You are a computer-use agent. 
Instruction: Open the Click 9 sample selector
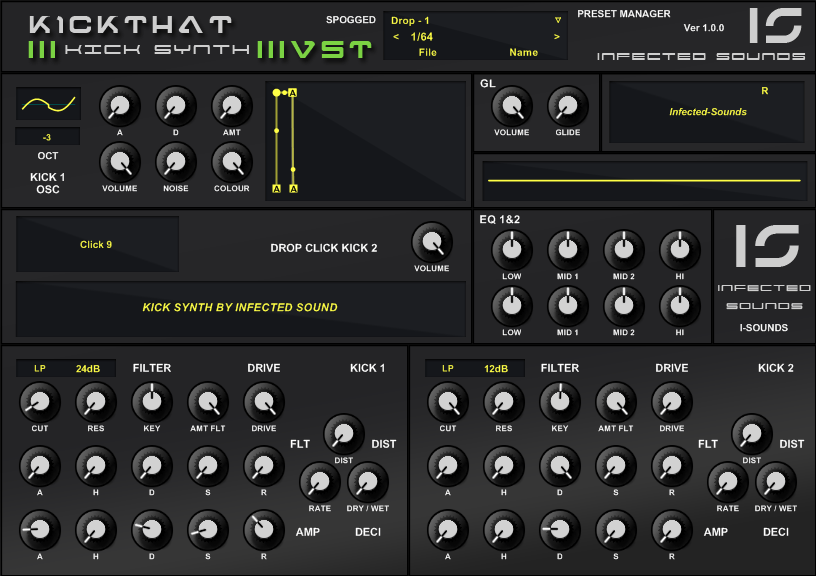pos(97,244)
